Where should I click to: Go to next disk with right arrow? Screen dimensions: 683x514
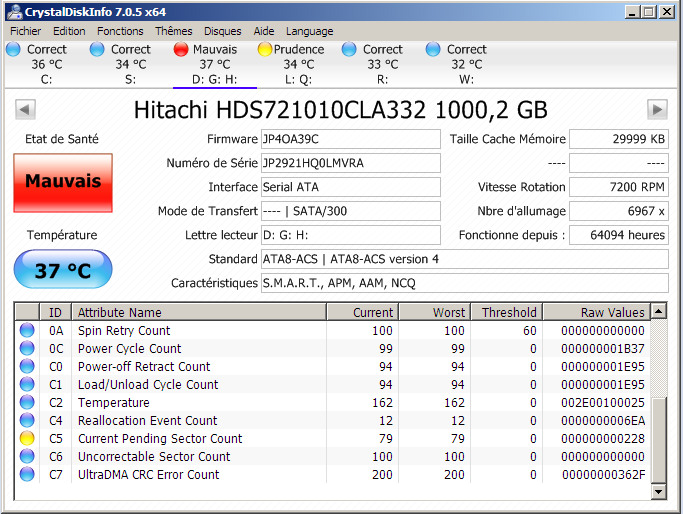(657, 109)
